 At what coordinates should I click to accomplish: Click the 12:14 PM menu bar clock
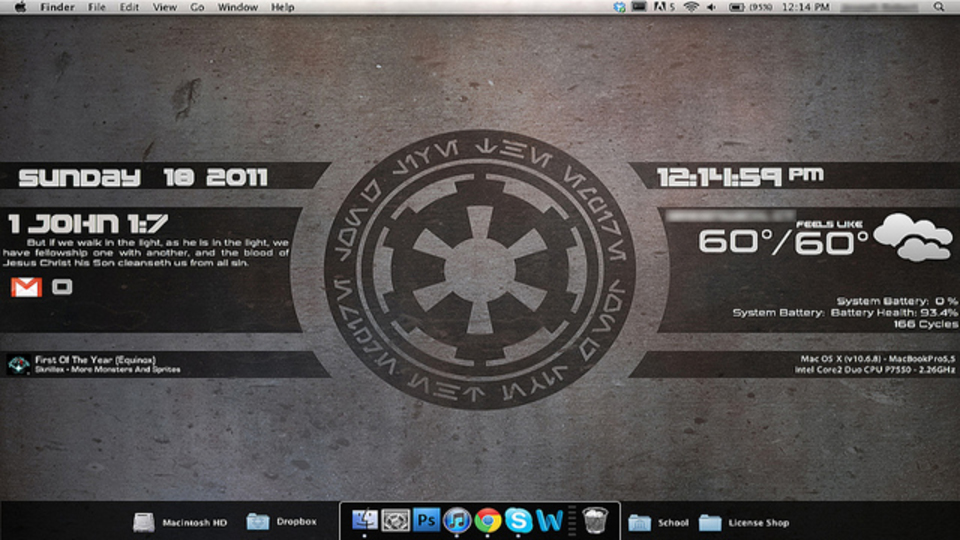pos(806,7)
